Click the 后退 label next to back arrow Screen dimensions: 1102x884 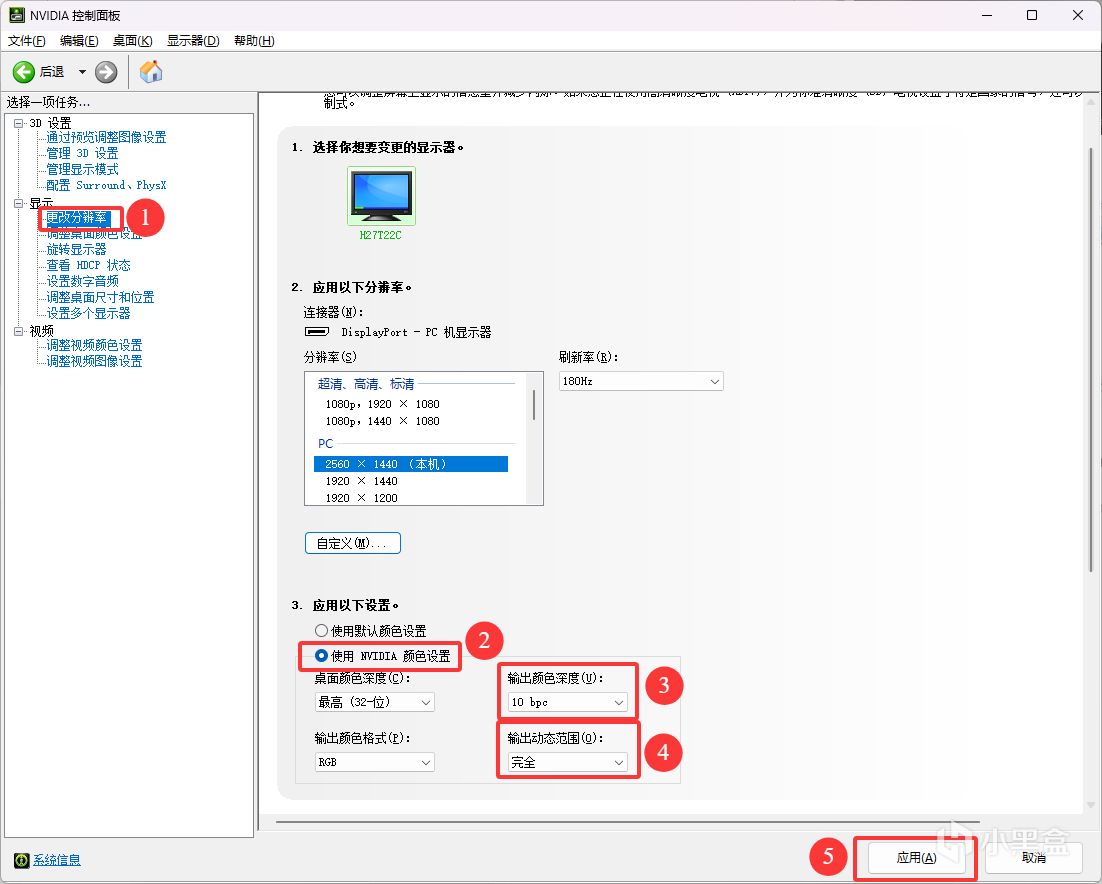coord(52,72)
